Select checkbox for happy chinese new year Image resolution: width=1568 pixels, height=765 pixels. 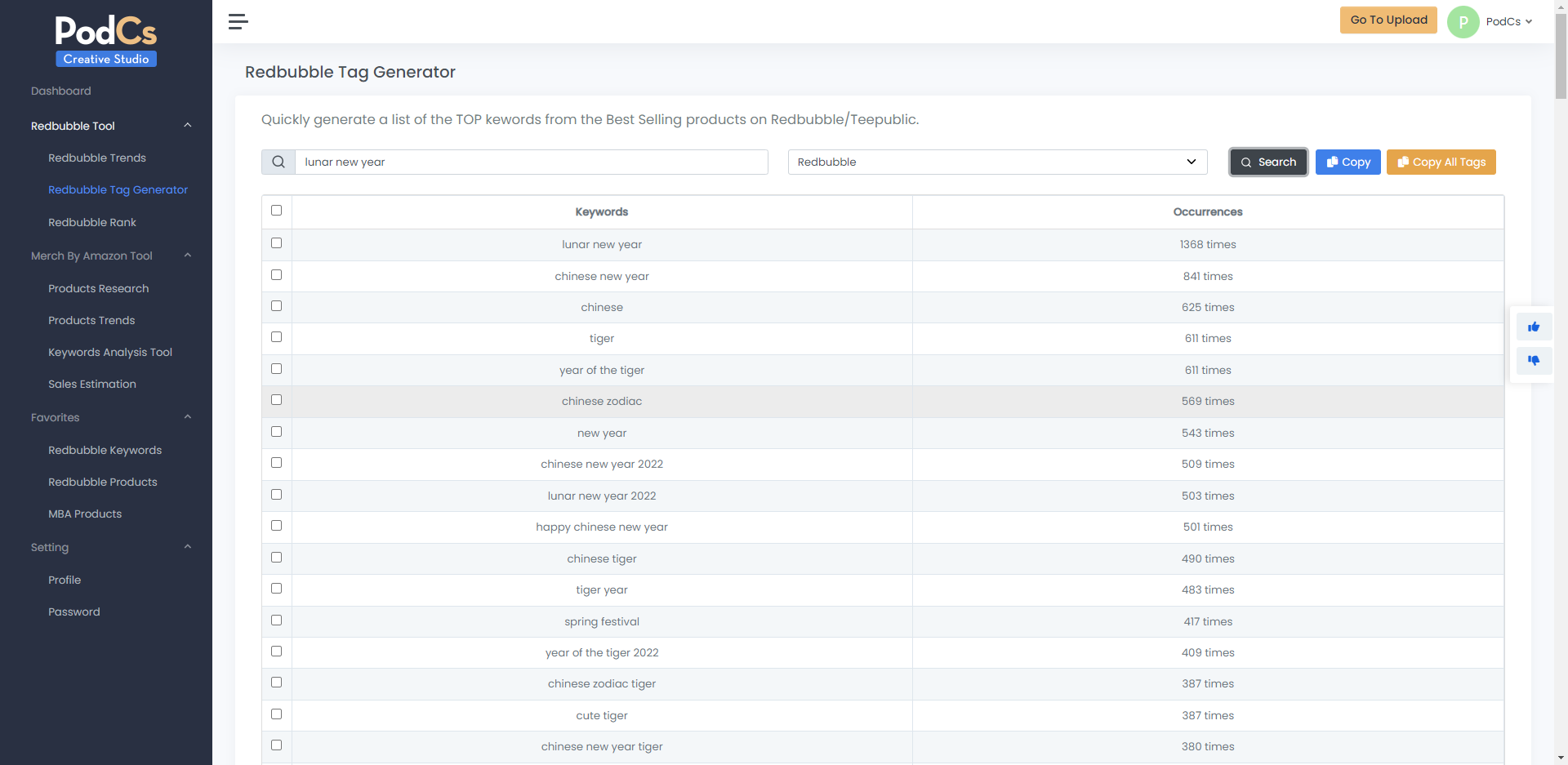(276, 526)
